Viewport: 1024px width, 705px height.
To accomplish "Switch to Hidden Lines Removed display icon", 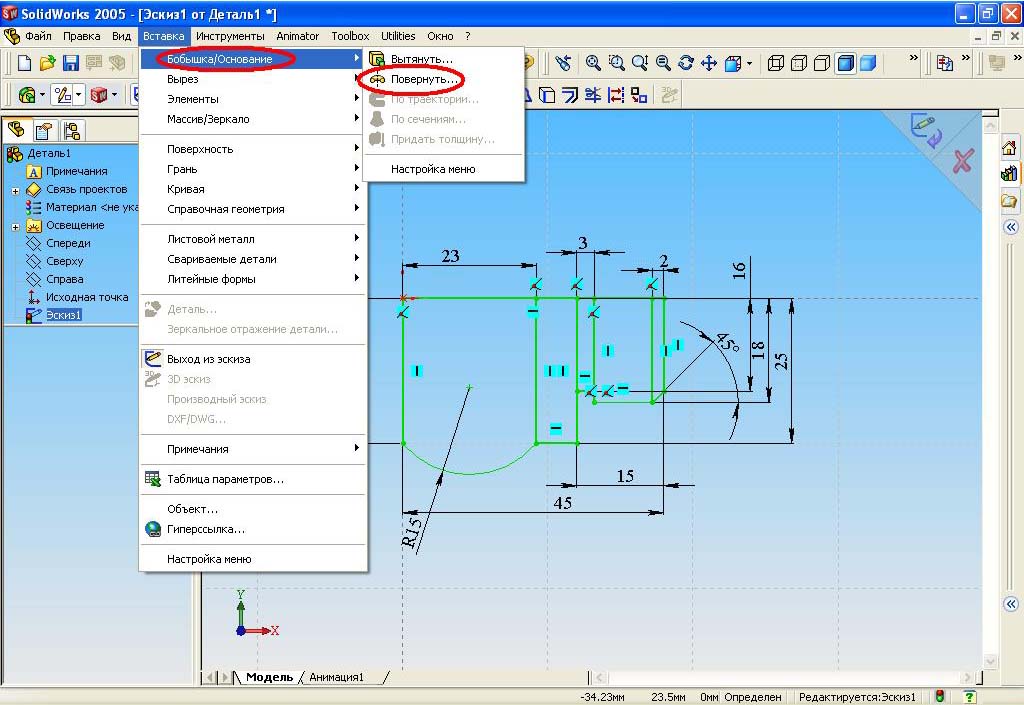I will [x=822, y=63].
